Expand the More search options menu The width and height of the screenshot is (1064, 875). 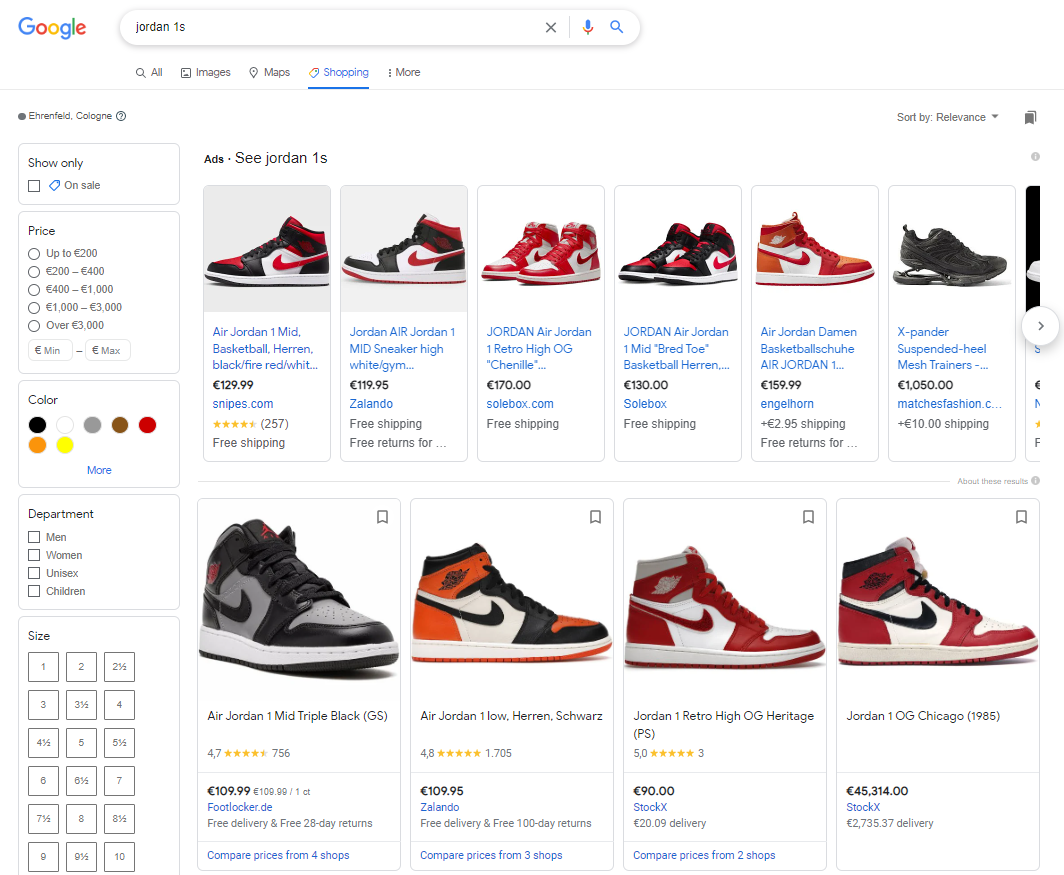(x=404, y=73)
